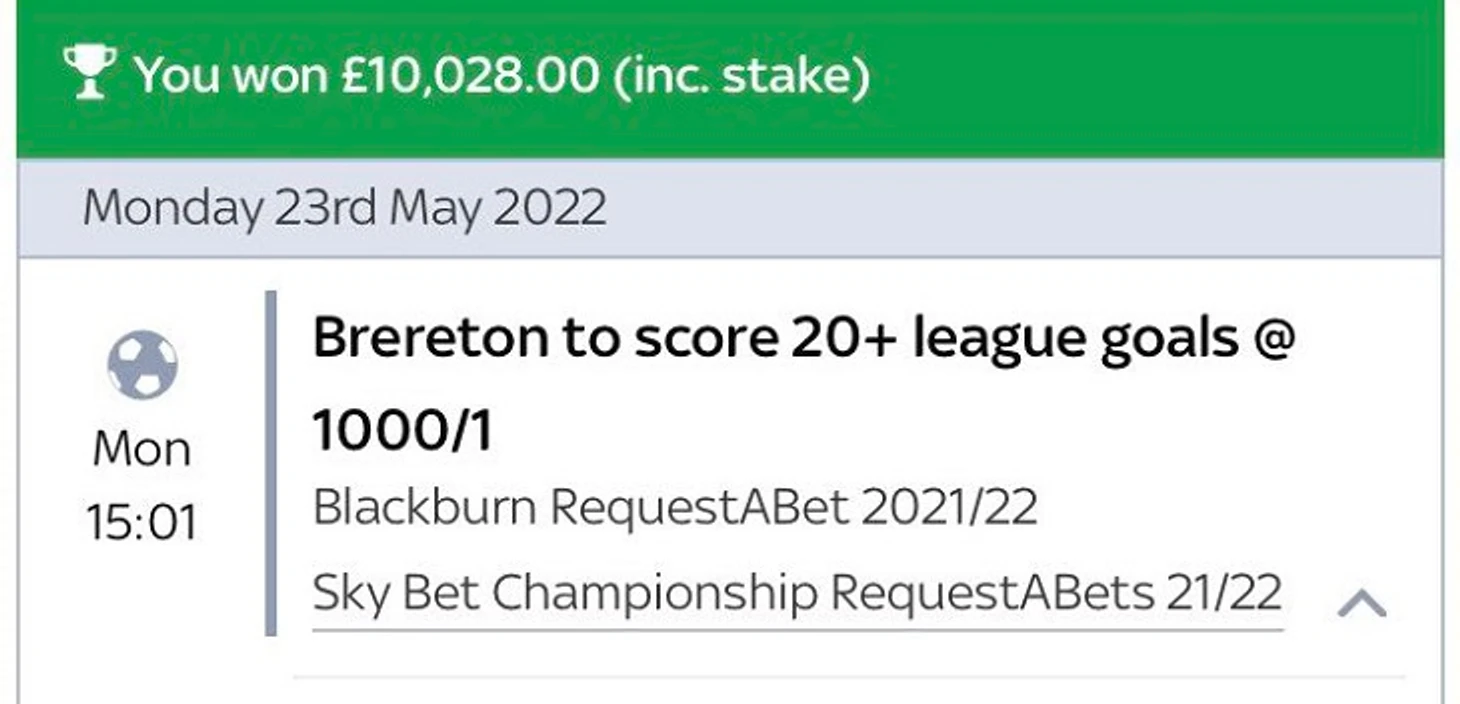1460x704 pixels.
Task: Tap the You won £10,028.00 message
Action: (502, 76)
